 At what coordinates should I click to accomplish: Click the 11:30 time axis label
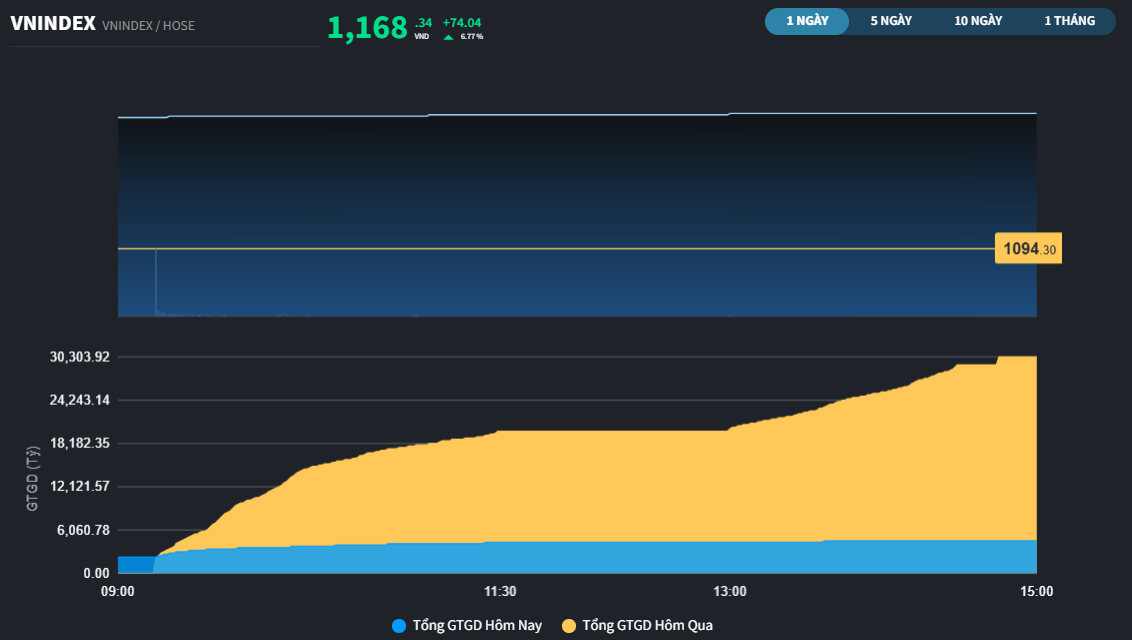pos(500,592)
